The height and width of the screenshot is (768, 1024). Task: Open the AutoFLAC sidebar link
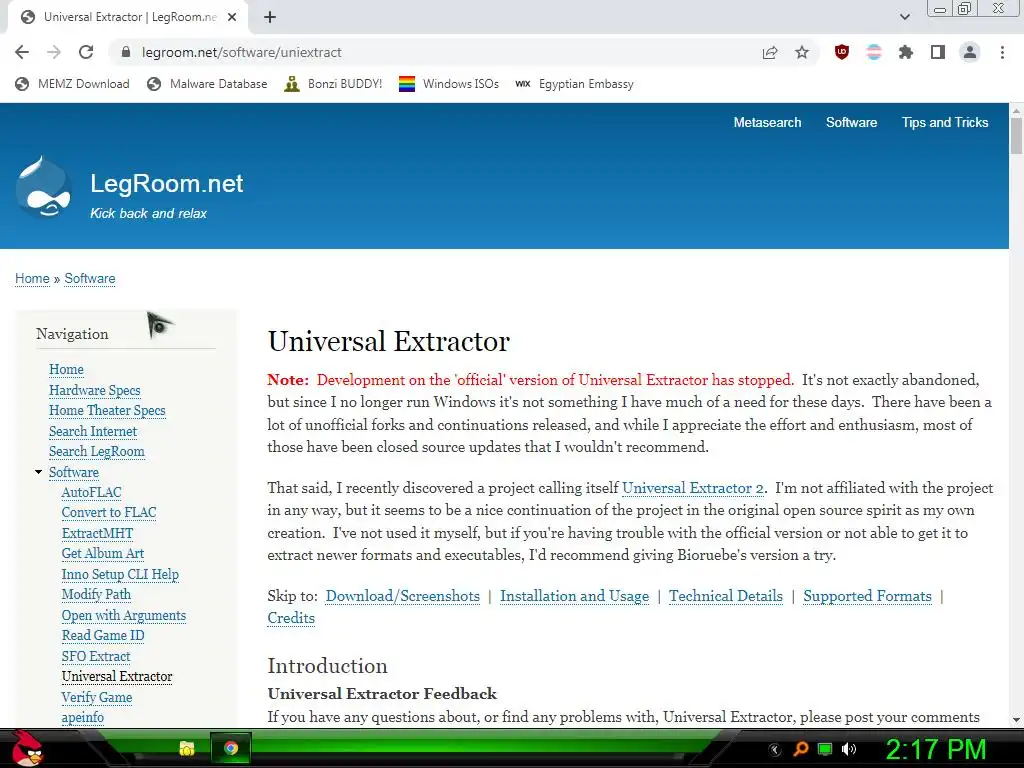point(91,492)
